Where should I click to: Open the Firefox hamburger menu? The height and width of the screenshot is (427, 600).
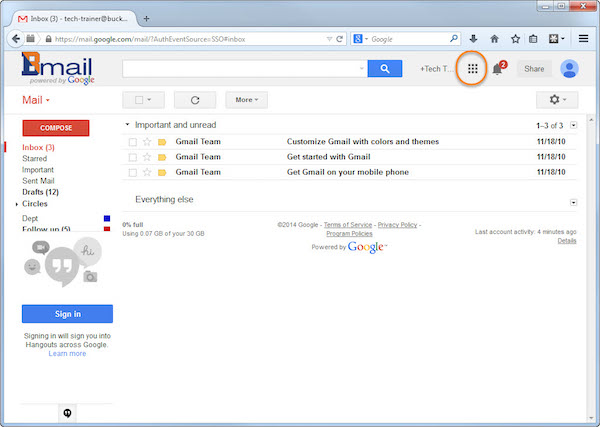tap(584, 39)
